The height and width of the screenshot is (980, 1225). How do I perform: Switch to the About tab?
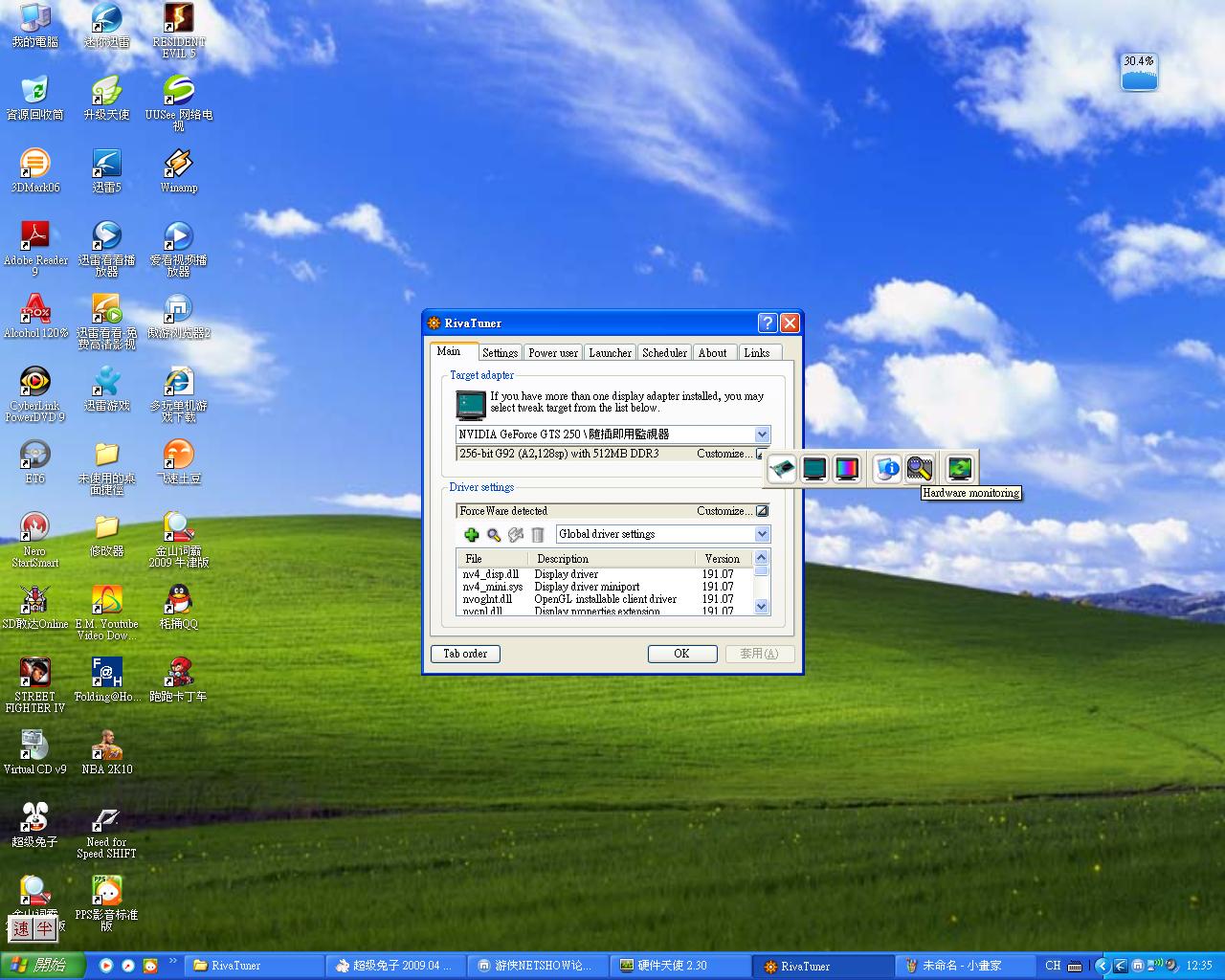[x=713, y=353]
